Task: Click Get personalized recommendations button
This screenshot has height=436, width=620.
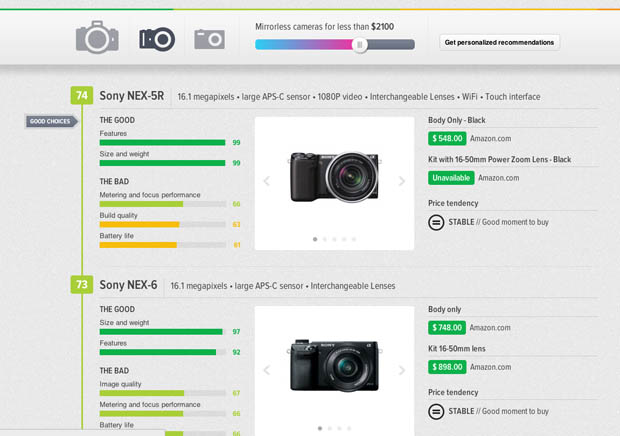Action: click(x=499, y=42)
